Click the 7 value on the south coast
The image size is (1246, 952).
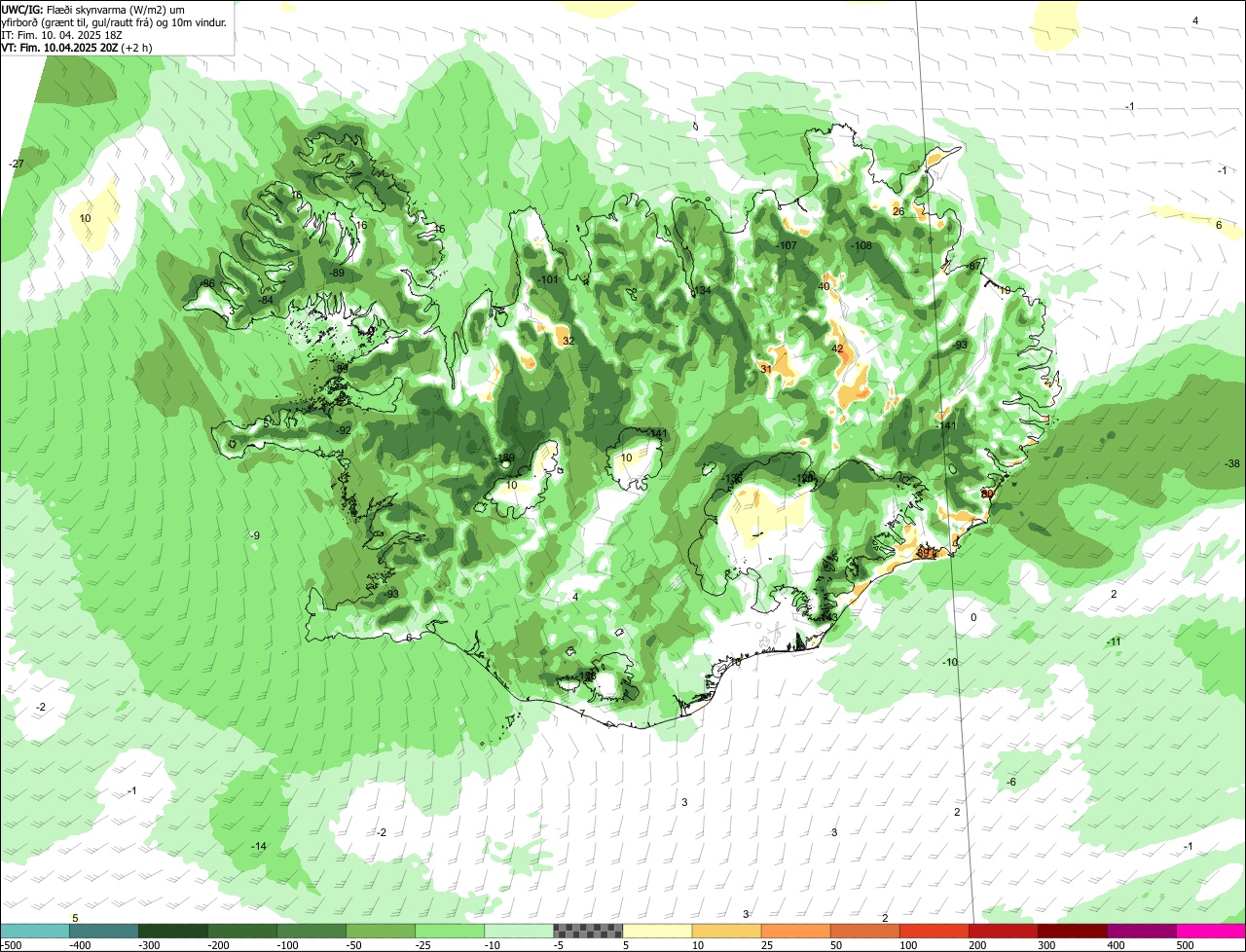(x=582, y=714)
